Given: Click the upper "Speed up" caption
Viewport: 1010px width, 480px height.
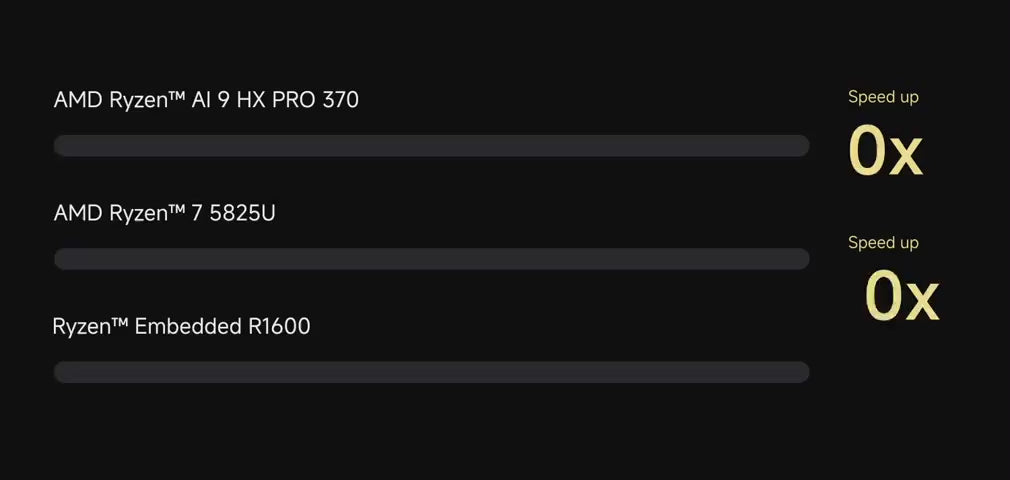Looking at the screenshot, I should click(883, 97).
